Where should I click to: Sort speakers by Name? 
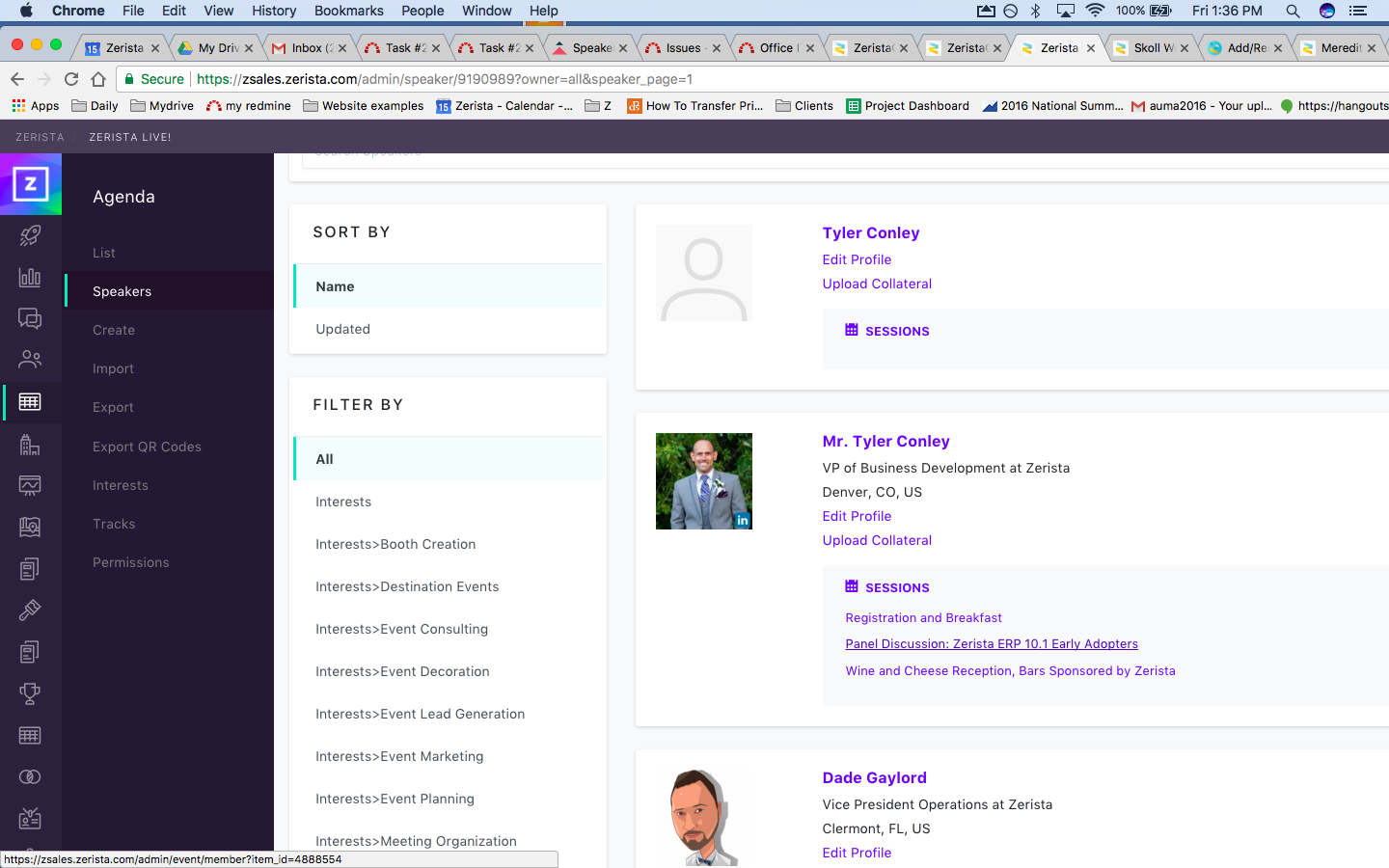pos(449,286)
